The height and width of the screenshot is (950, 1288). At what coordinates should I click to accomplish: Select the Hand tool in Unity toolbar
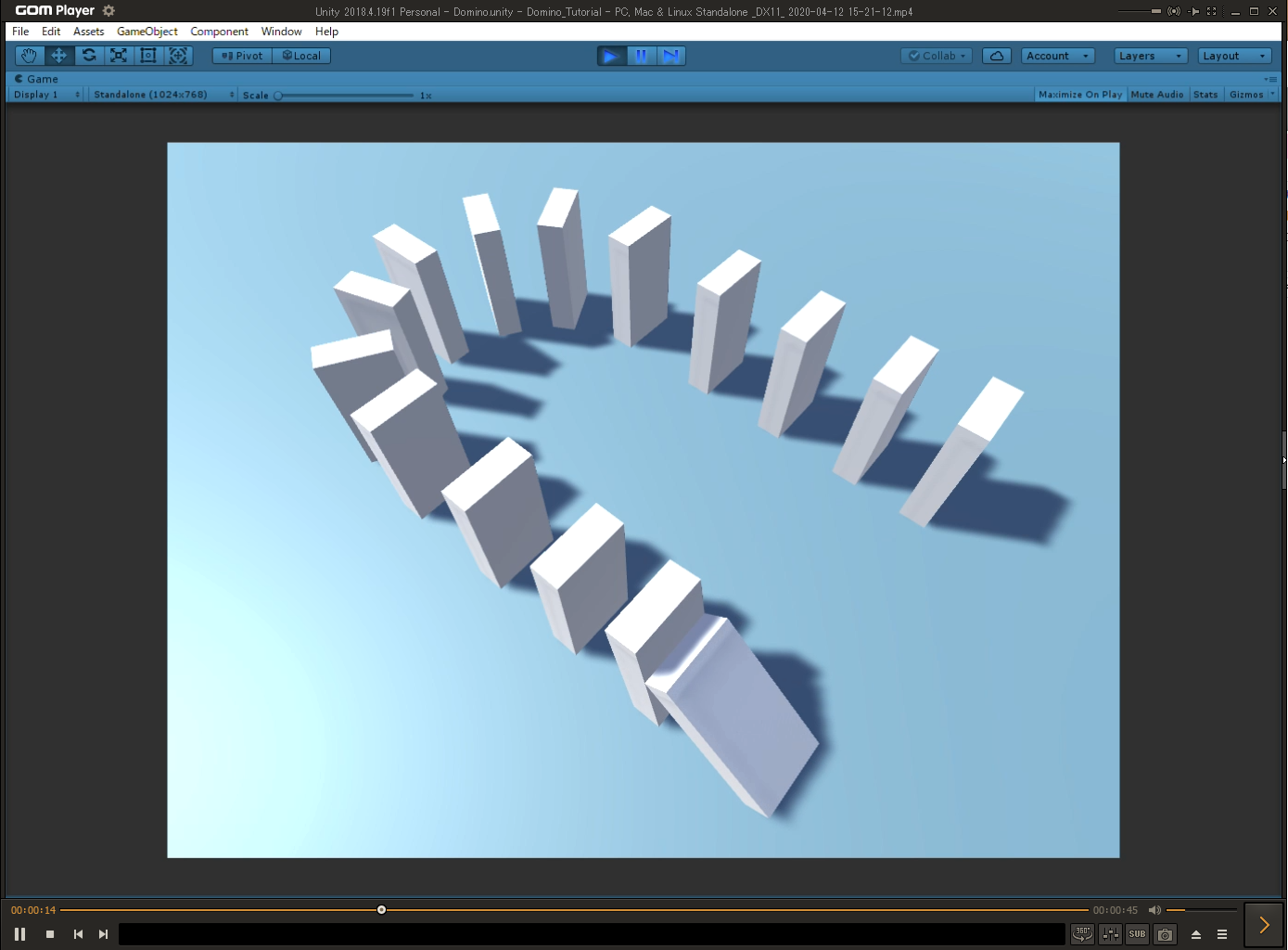(x=29, y=56)
